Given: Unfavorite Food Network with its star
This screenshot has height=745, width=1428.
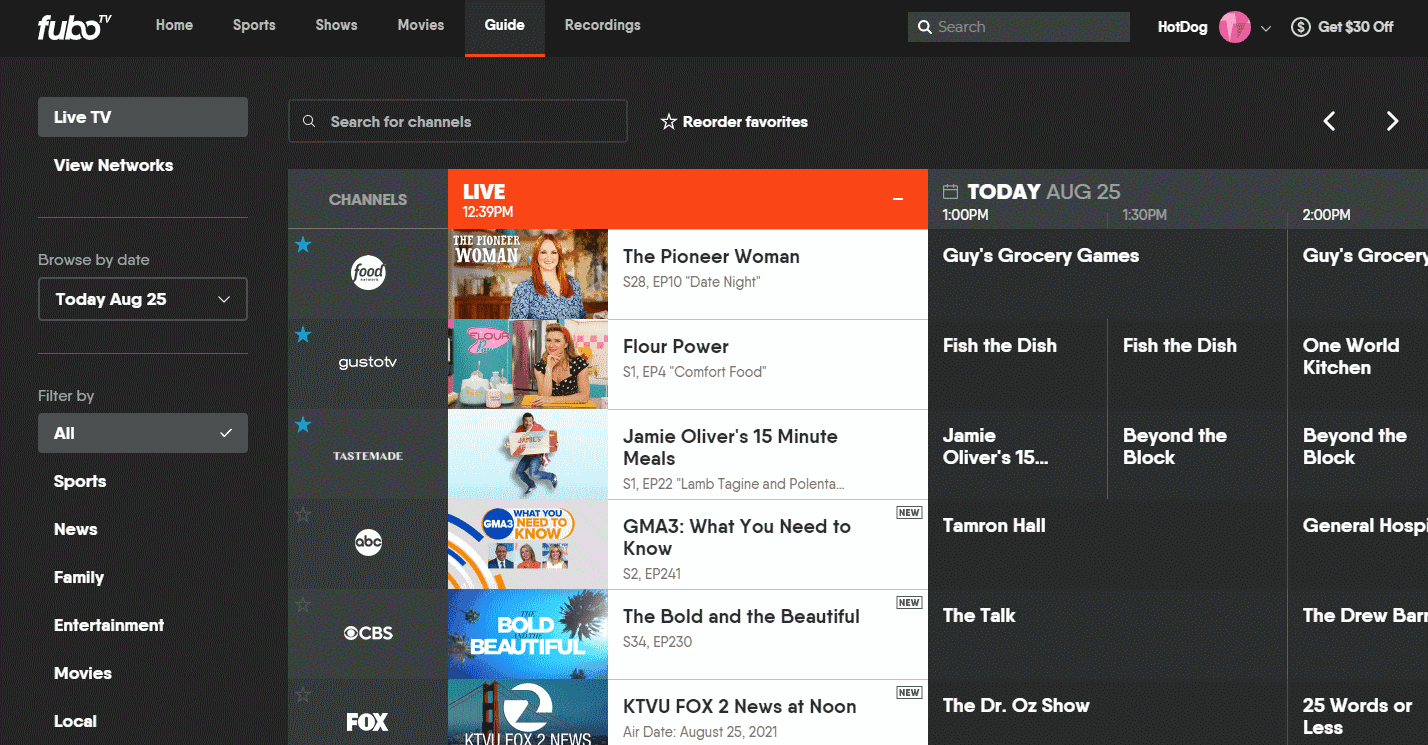Looking at the screenshot, I should [303, 245].
